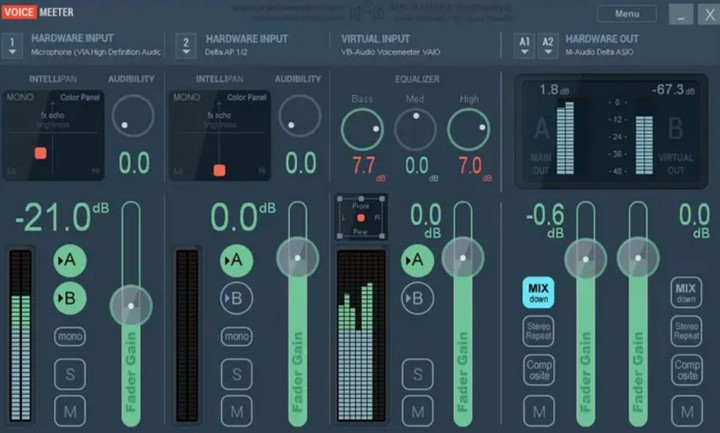
Task: Toggle bus B on Virtual Input
Action: coord(417,298)
